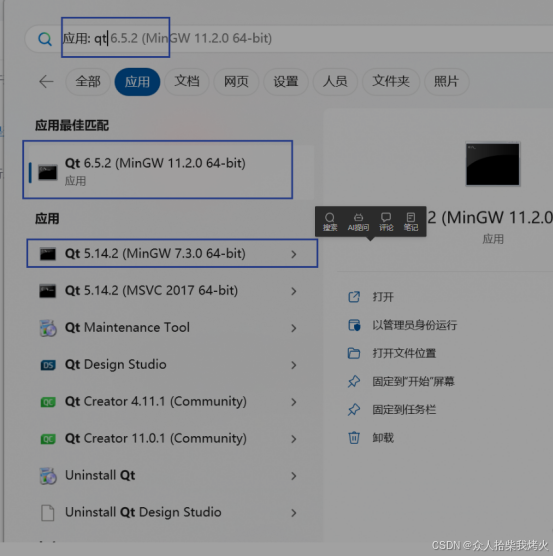Open Qt Creator 4.11.1 (Community) result
553x557 pixels.
tap(172, 401)
